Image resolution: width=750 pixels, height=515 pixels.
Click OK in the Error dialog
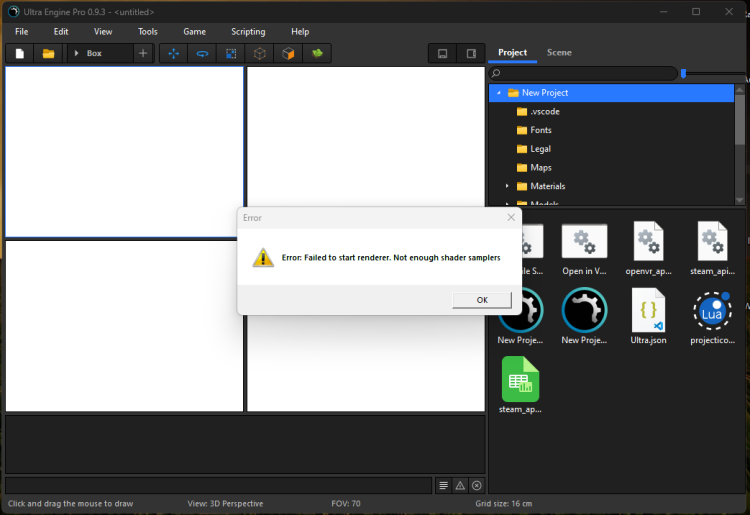pos(481,300)
